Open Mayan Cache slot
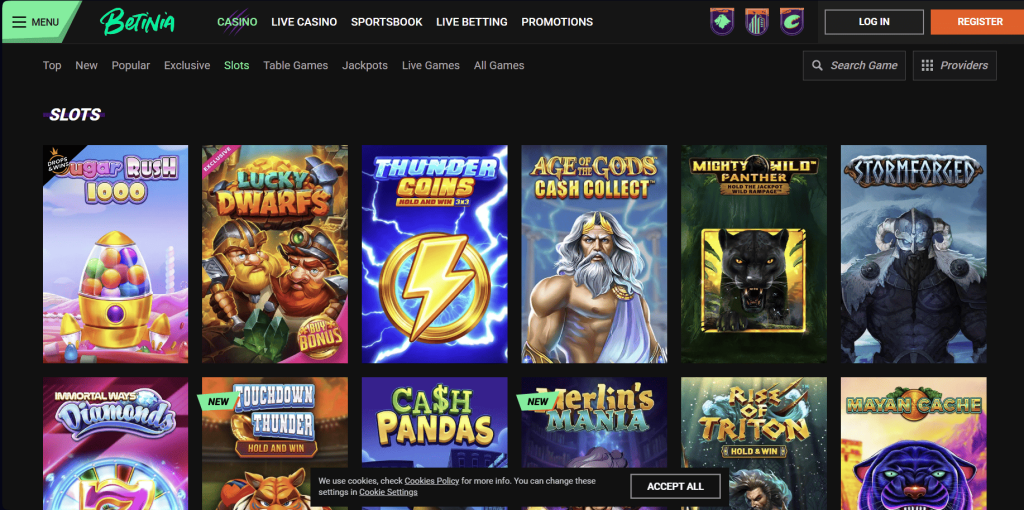1024x510 pixels. [x=914, y=443]
